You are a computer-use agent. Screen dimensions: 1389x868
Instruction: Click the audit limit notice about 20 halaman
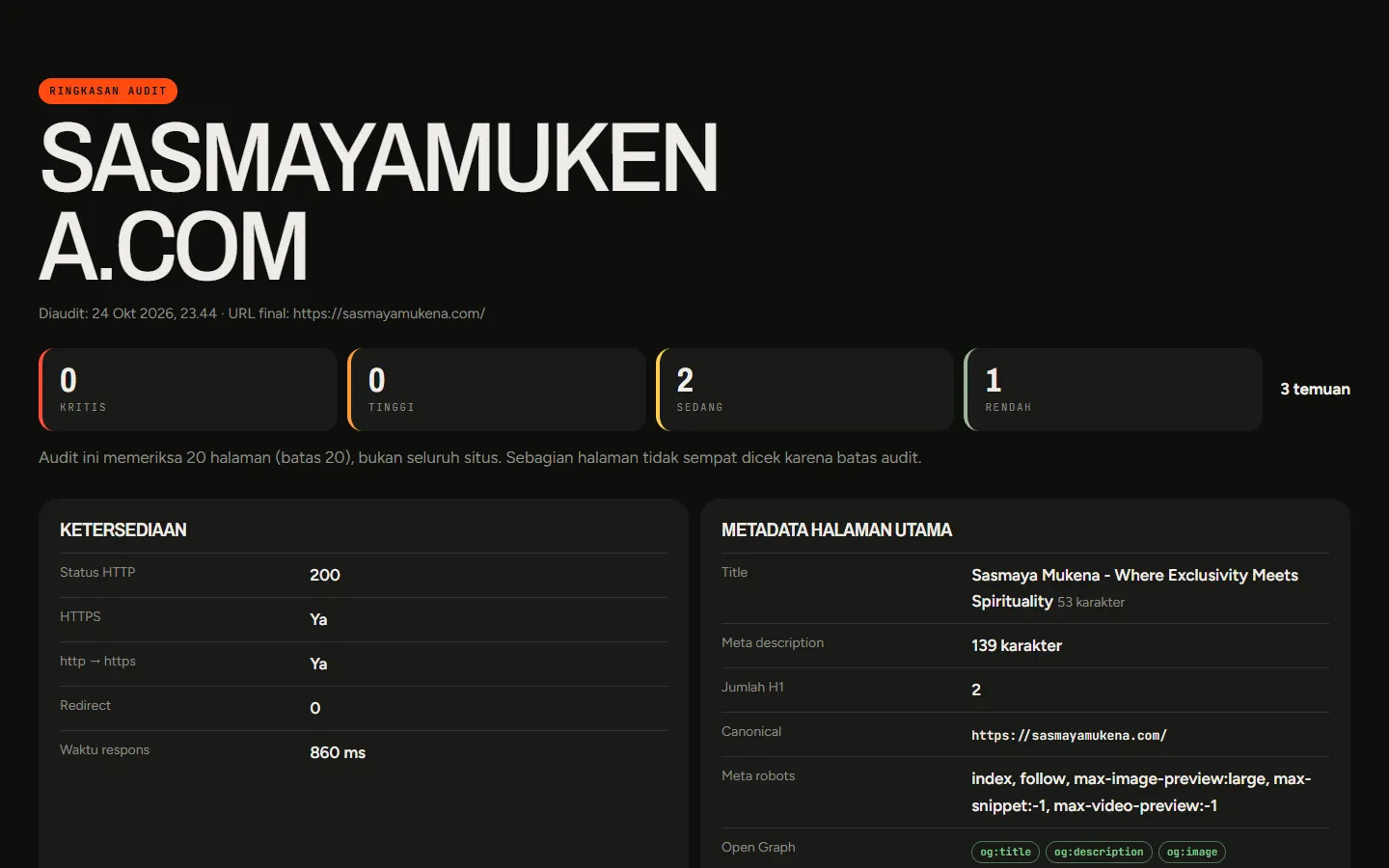point(480,457)
